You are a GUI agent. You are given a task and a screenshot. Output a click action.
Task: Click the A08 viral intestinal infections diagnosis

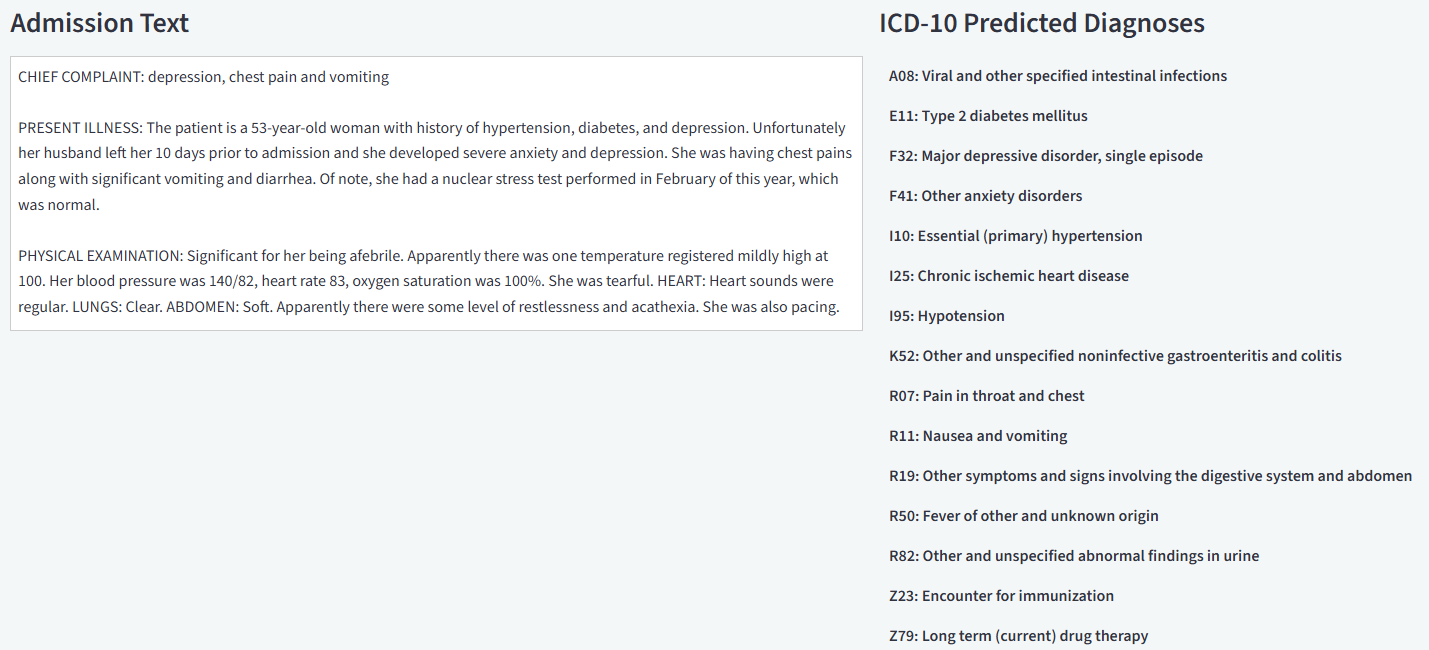point(1057,76)
